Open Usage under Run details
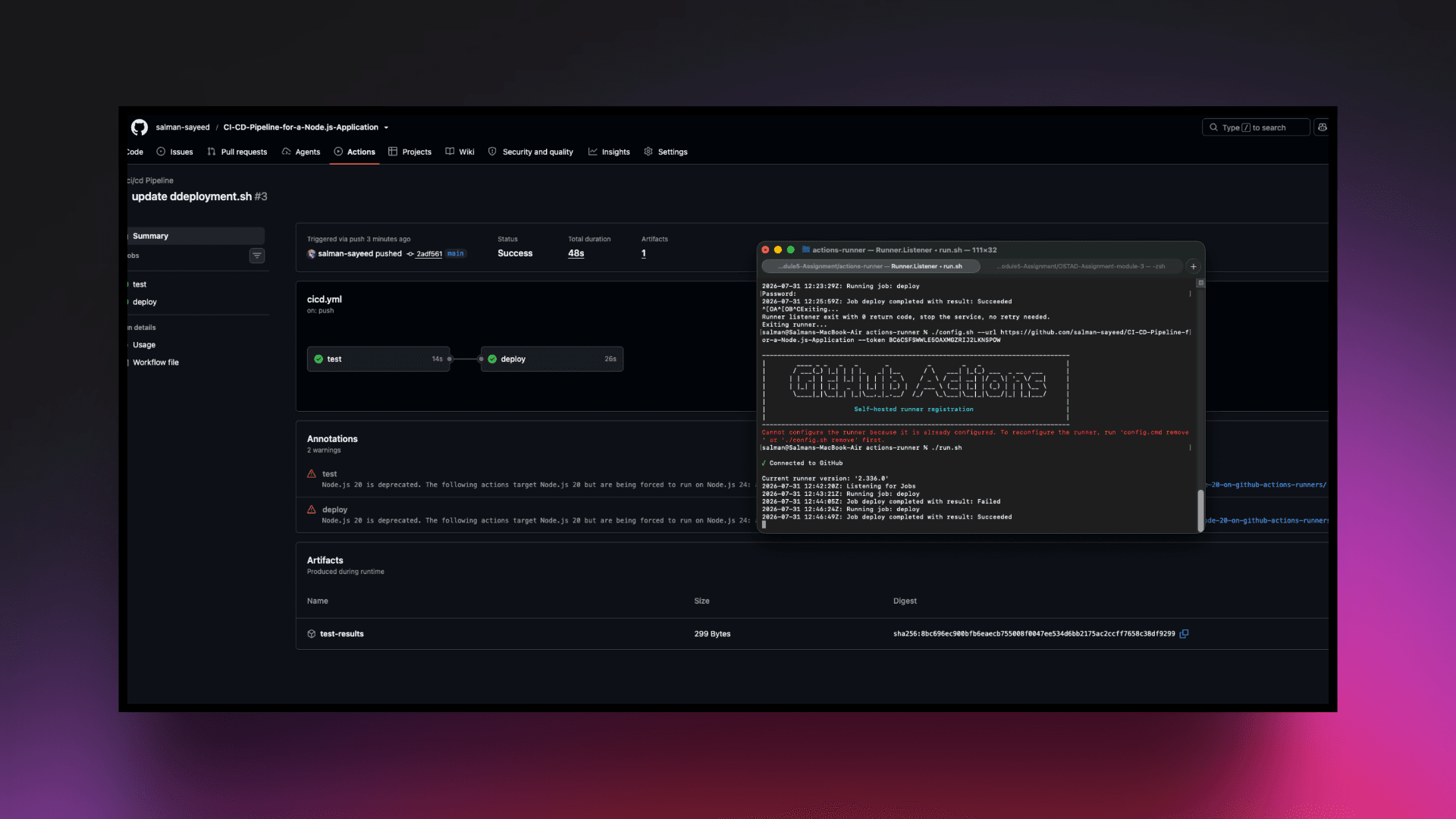The width and height of the screenshot is (1456, 819). tap(144, 345)
